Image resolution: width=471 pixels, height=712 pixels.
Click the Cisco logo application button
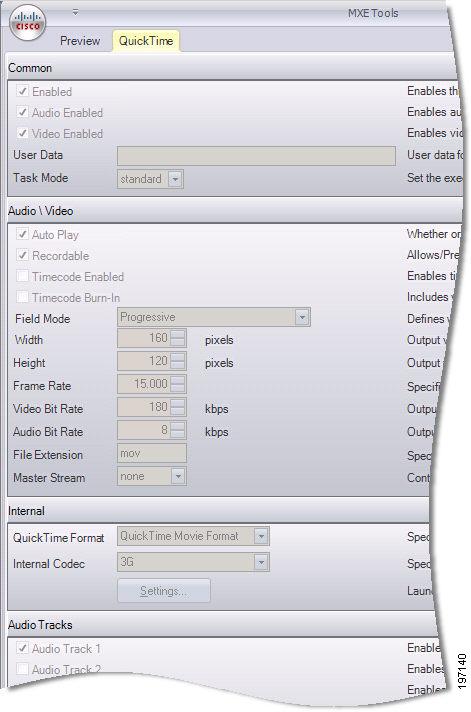(28, 22)
